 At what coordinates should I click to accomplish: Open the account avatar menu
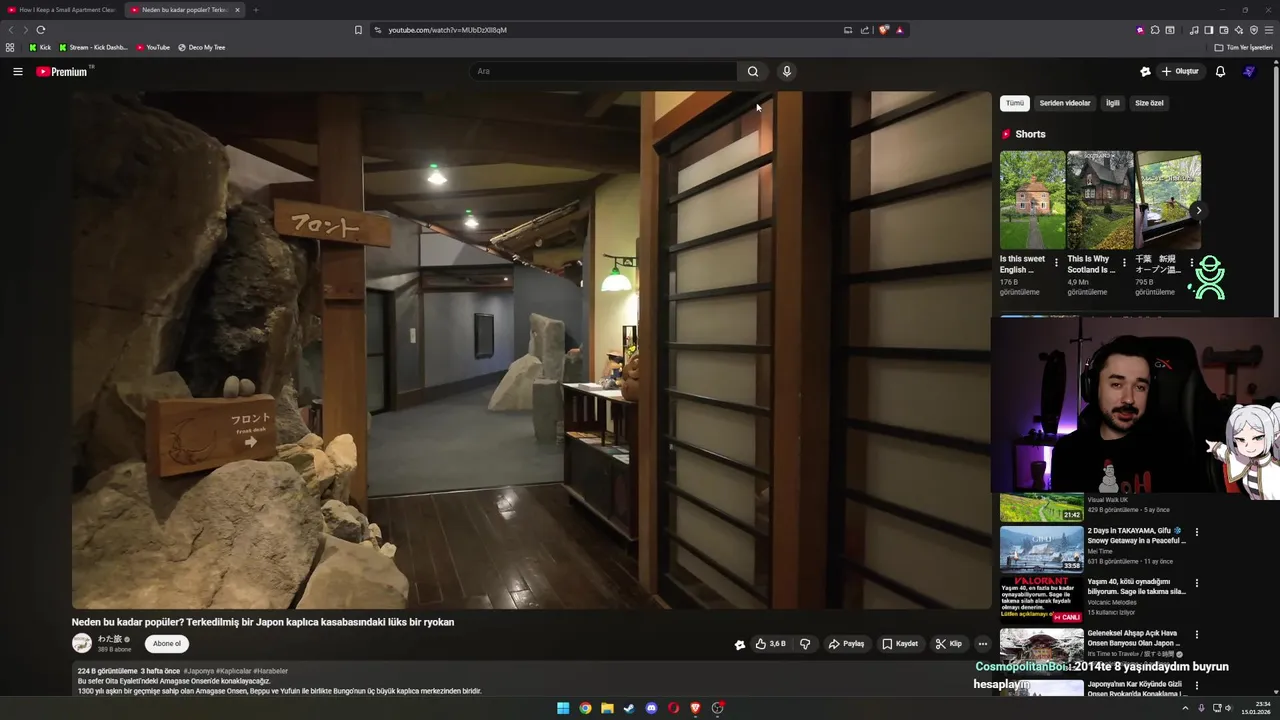click(1249, 71)
